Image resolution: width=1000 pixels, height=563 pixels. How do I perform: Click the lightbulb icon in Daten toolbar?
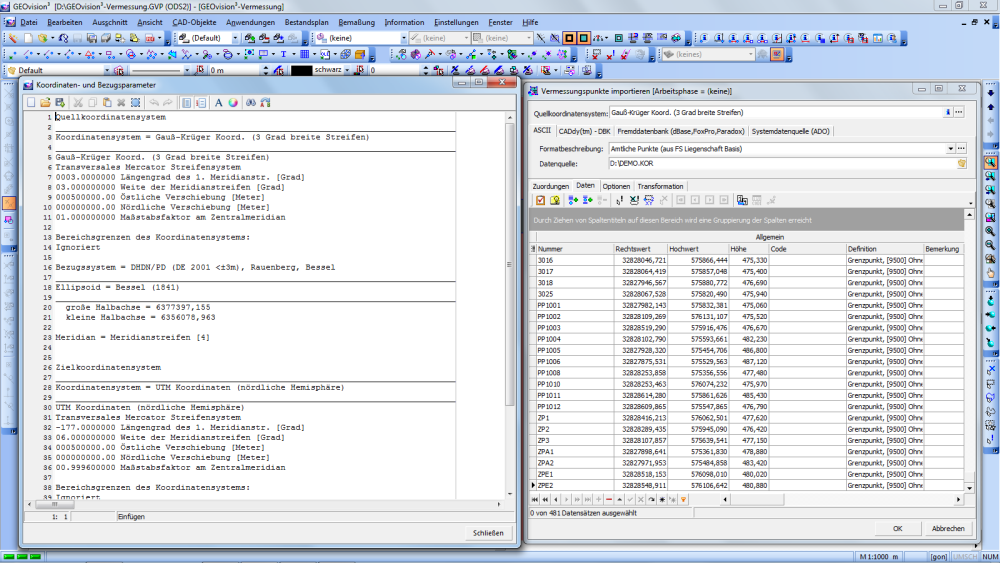tap(555, 200)
